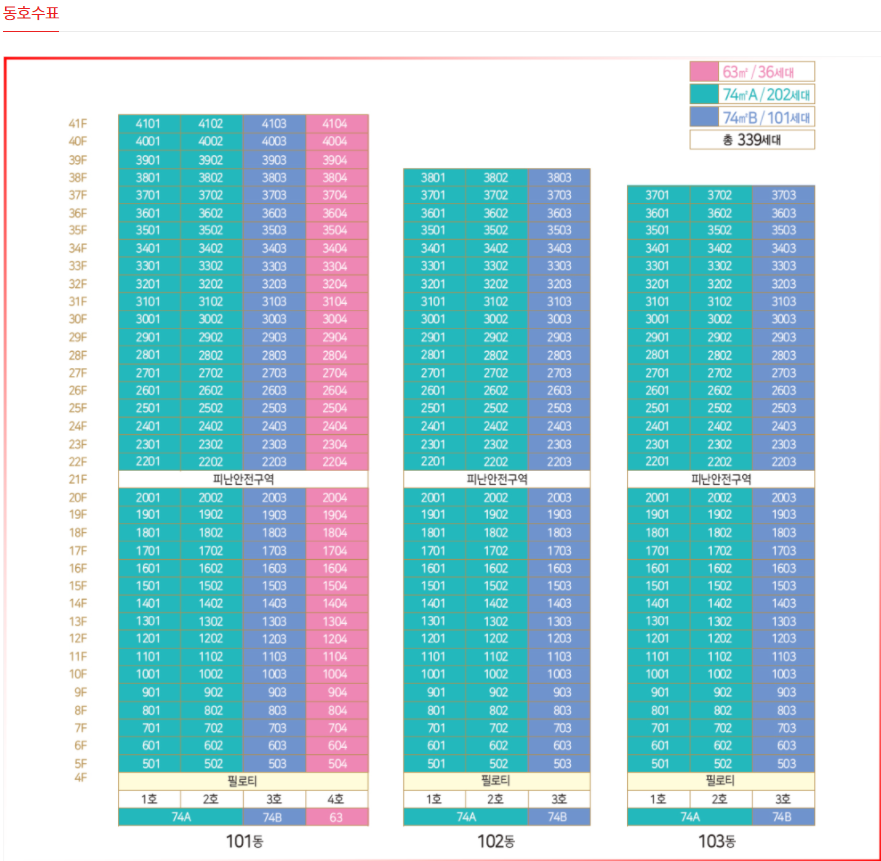The height and width of the screenshot is (861, 881).
Task: Select unit 3701 in 103동
Action: coord(658,195)
